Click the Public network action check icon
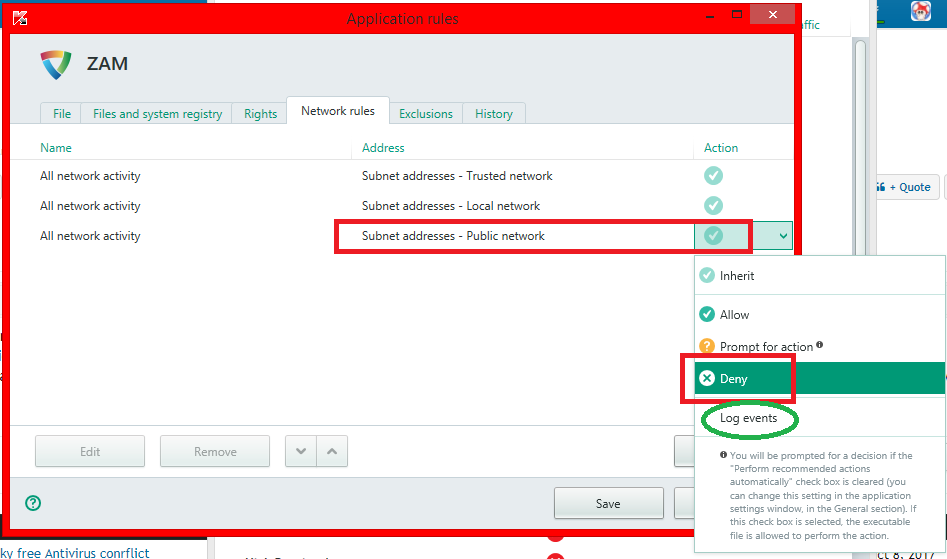The width and height of the screenshot is (947, 559). point(713,235)
